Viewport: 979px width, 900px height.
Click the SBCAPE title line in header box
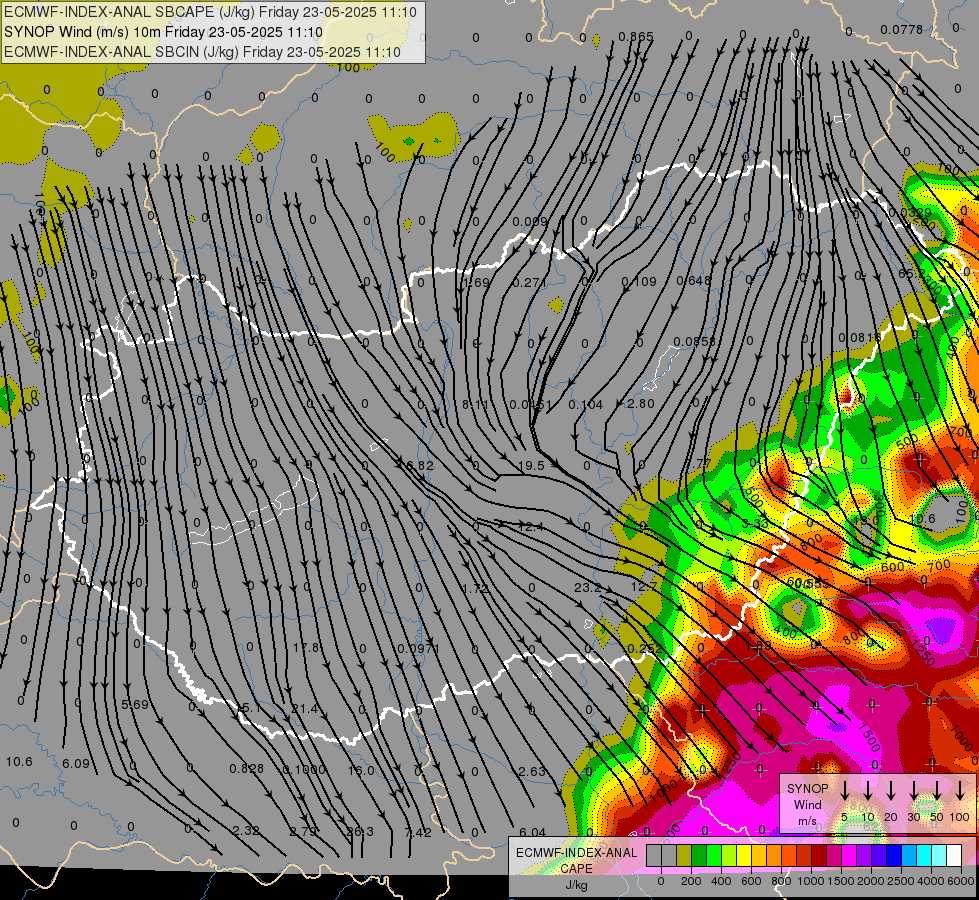(210, 12)
